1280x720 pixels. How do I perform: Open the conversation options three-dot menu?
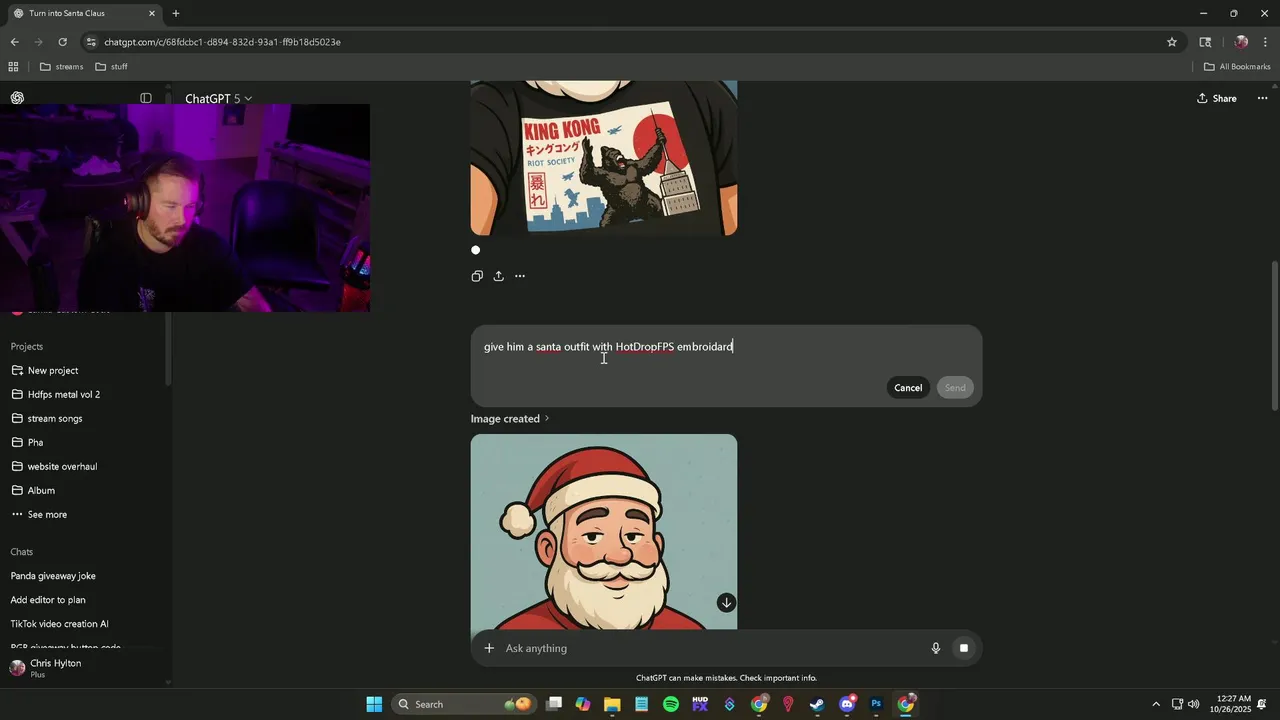point(1262,98)
